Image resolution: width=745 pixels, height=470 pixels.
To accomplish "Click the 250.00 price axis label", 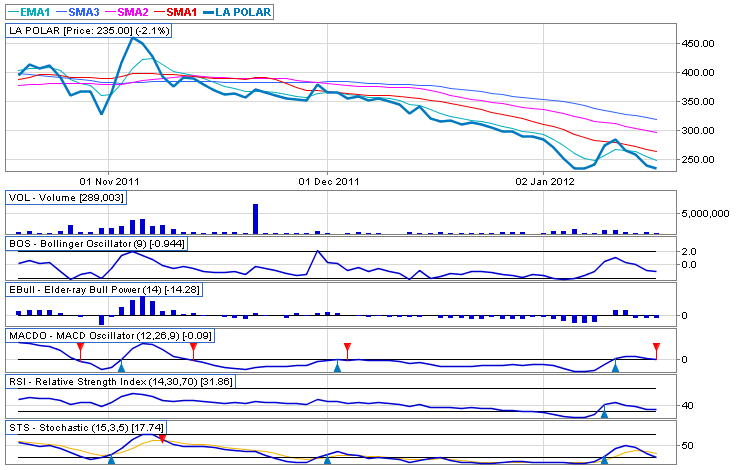I will pyautogui.click(x=697, y=160).
